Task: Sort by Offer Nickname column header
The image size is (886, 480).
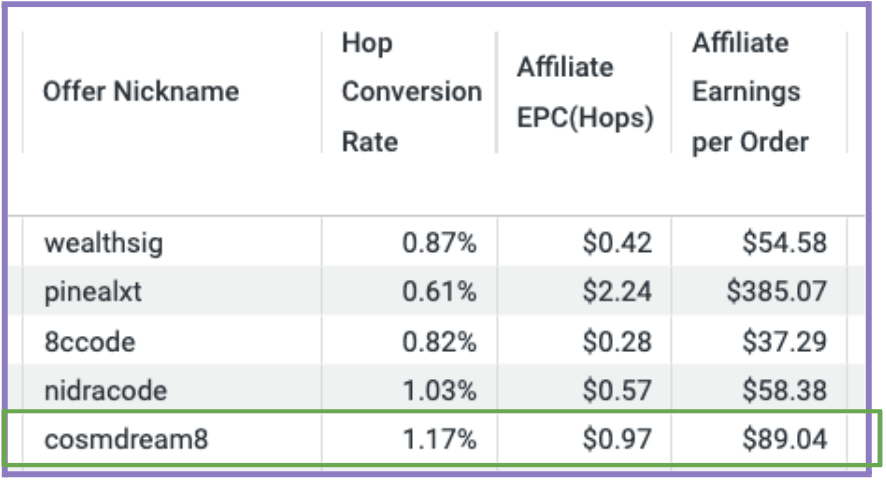Action: 141,92
